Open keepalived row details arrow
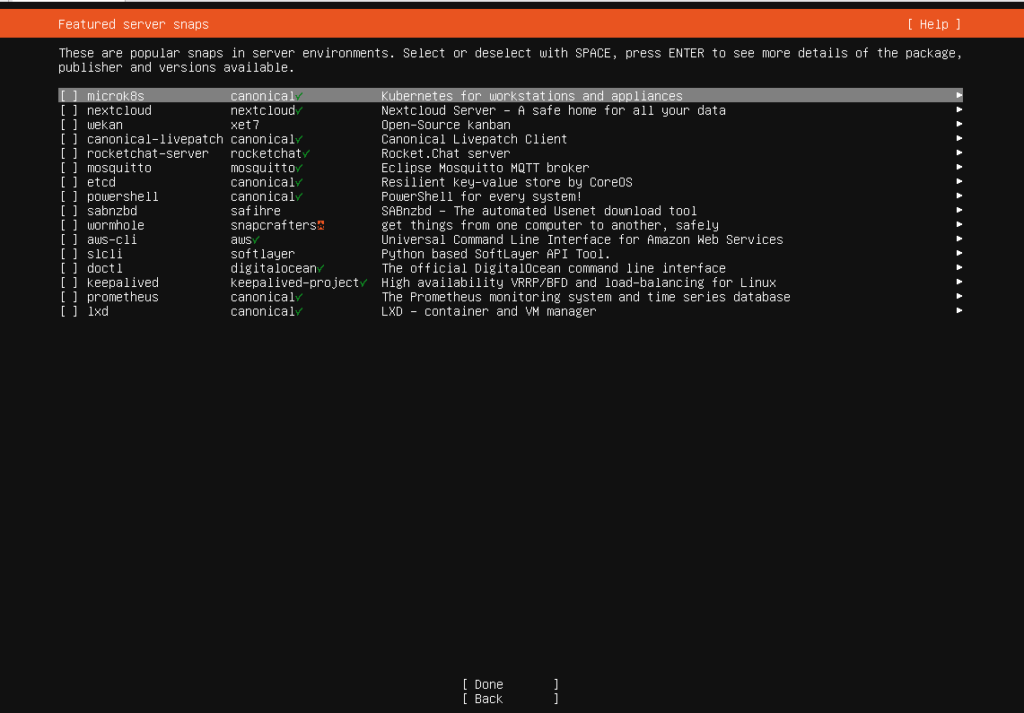1024x713 pixels. [959, 282]
